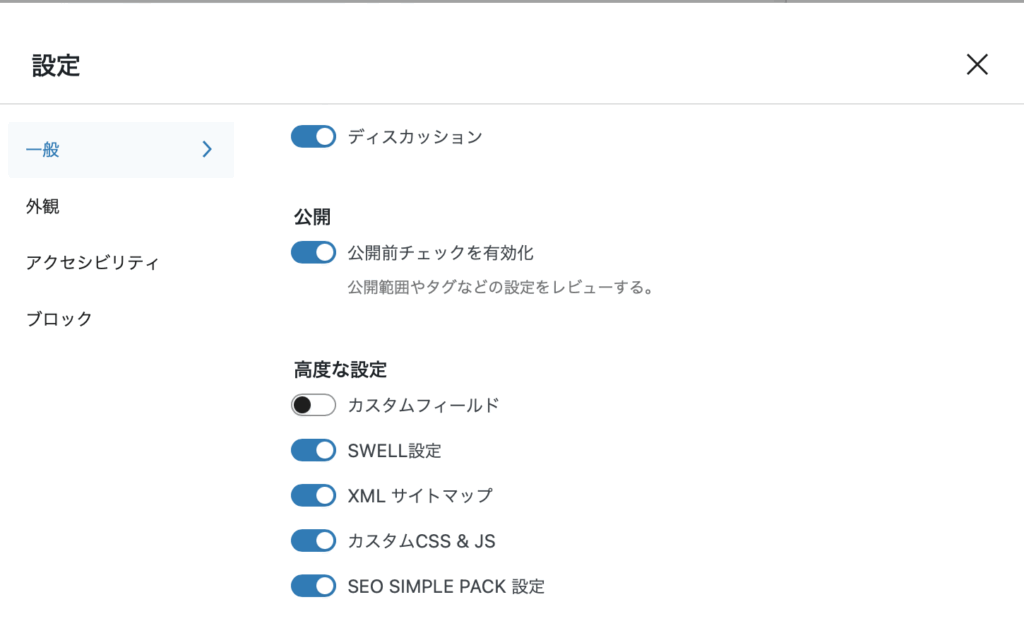Enable the カスタムフィールド toggle switch
1024x626 pixels.
[x=313, y=405]
